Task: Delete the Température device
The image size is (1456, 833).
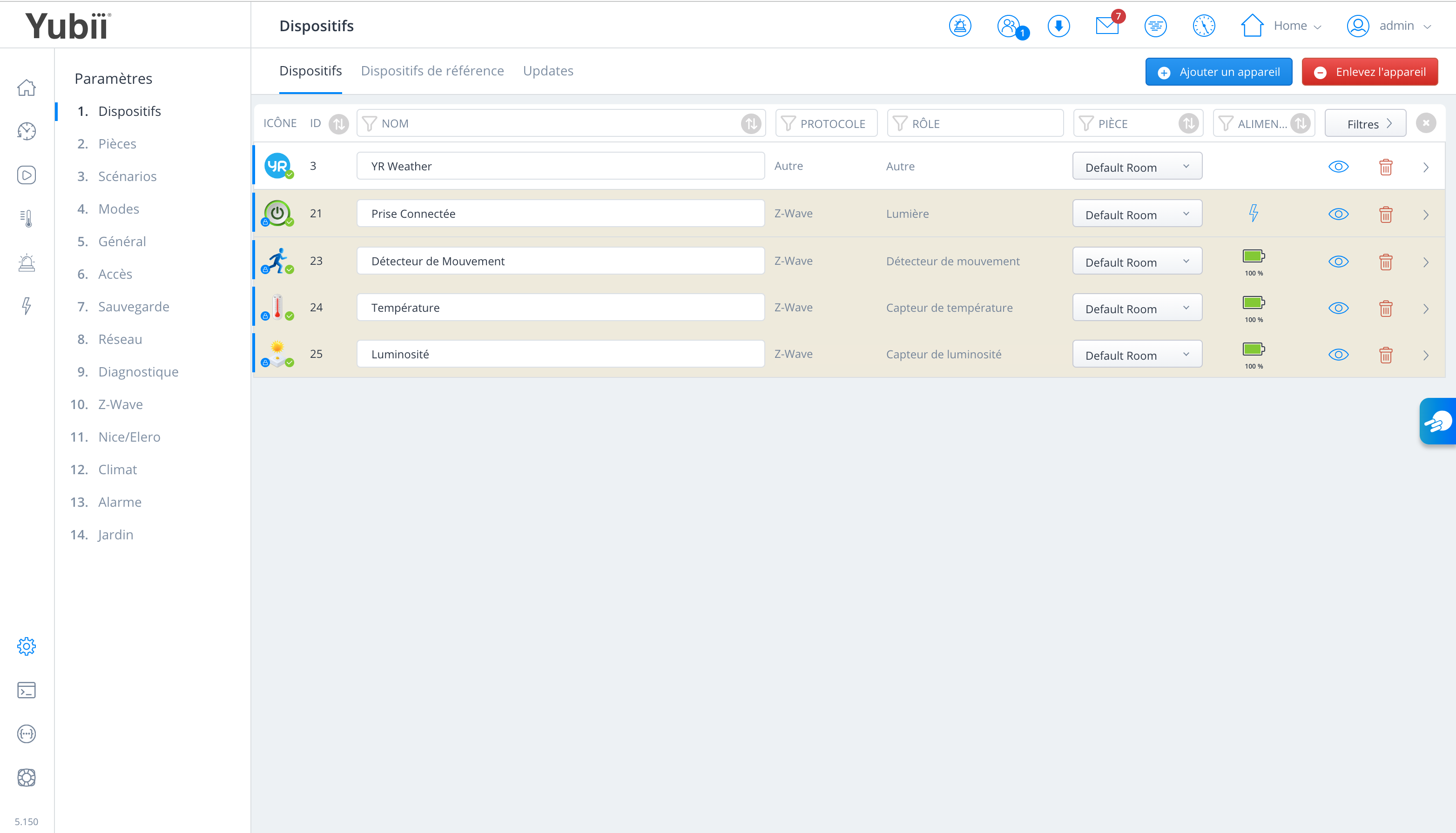Action: click(1385, 309)
